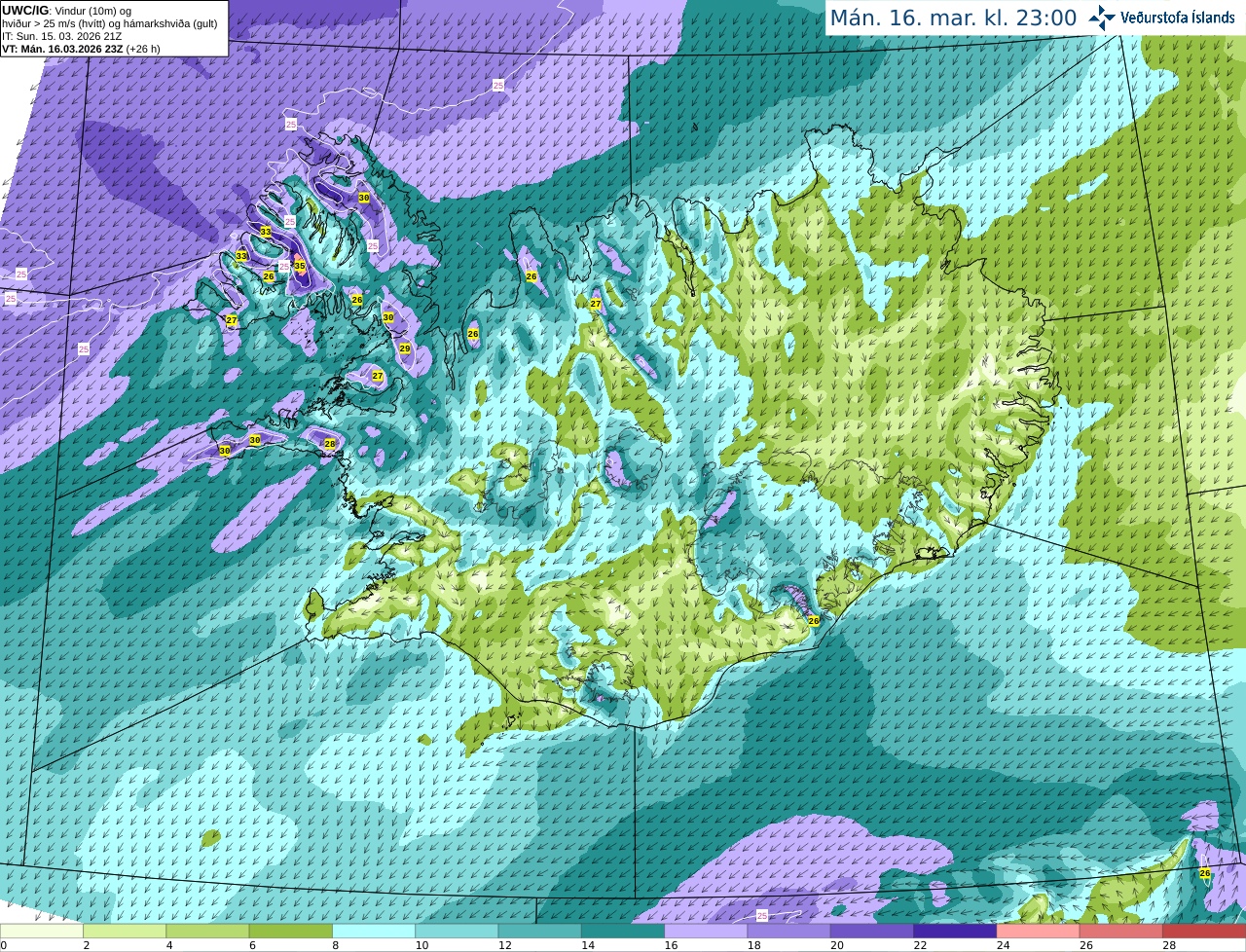Click the legend scale value 22
This screenshot has width=1246, height=952.
point(920,945)
